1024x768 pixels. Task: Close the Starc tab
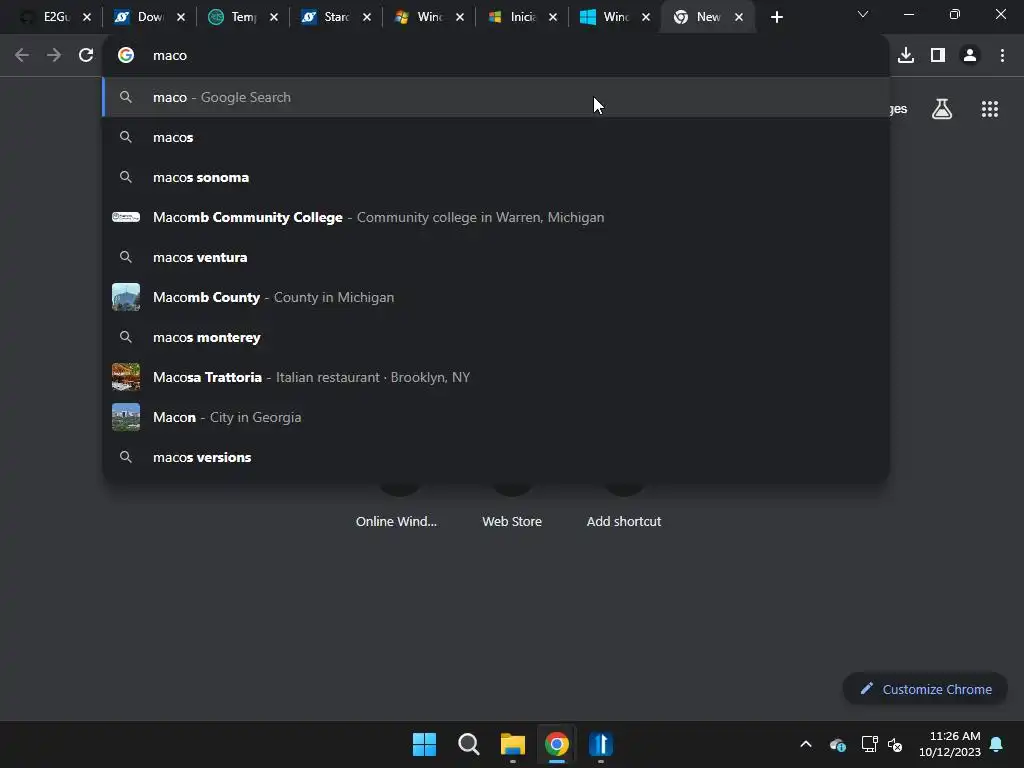(367, 17)
